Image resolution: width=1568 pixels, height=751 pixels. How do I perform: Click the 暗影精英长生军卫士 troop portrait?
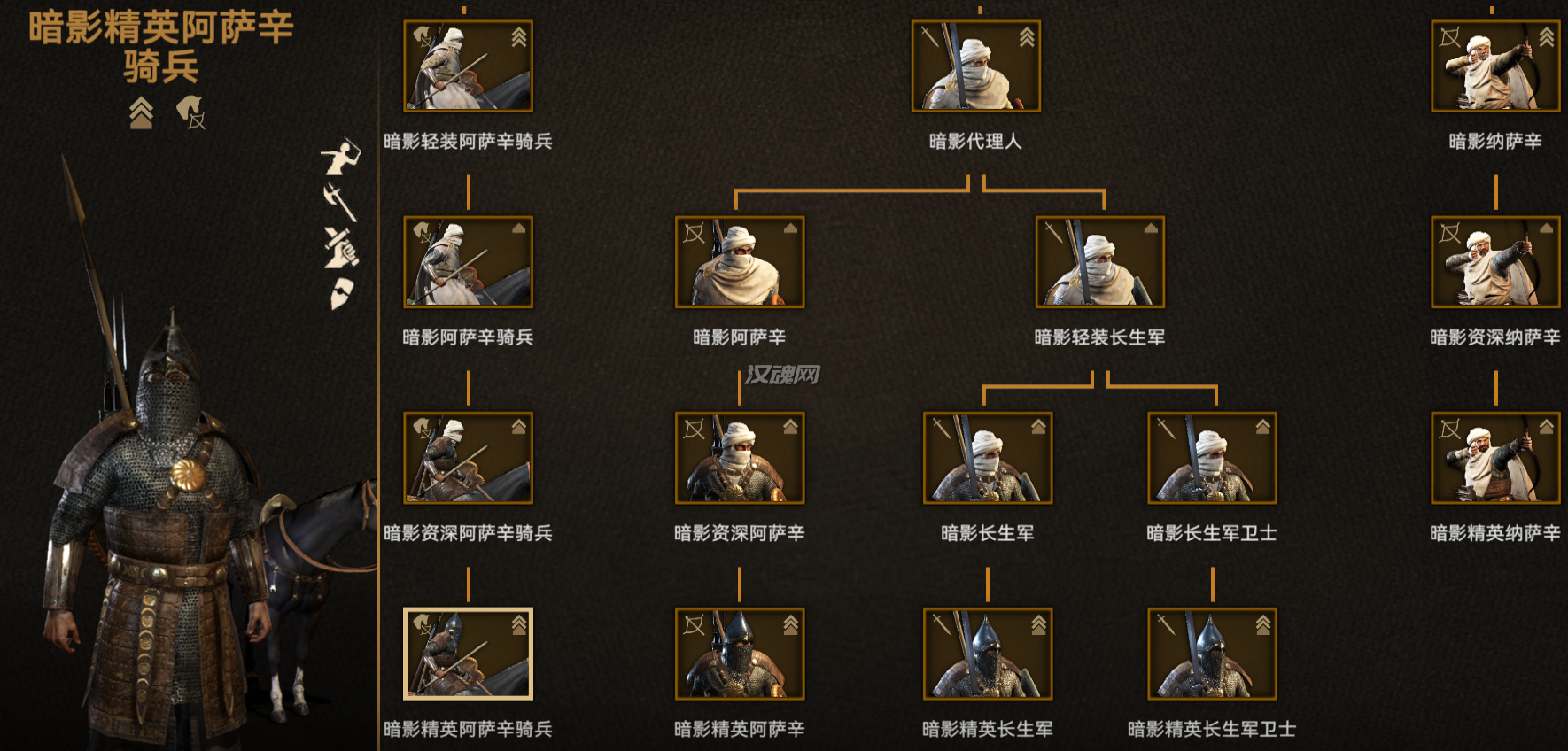coord(1212,654)
